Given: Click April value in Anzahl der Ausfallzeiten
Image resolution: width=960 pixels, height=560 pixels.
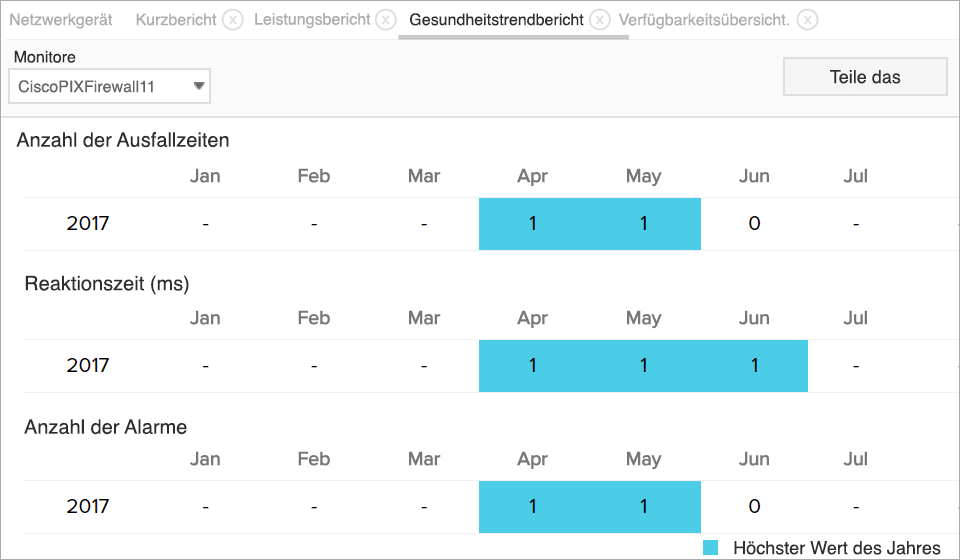Looking at the screenshot, I should 533,224.
